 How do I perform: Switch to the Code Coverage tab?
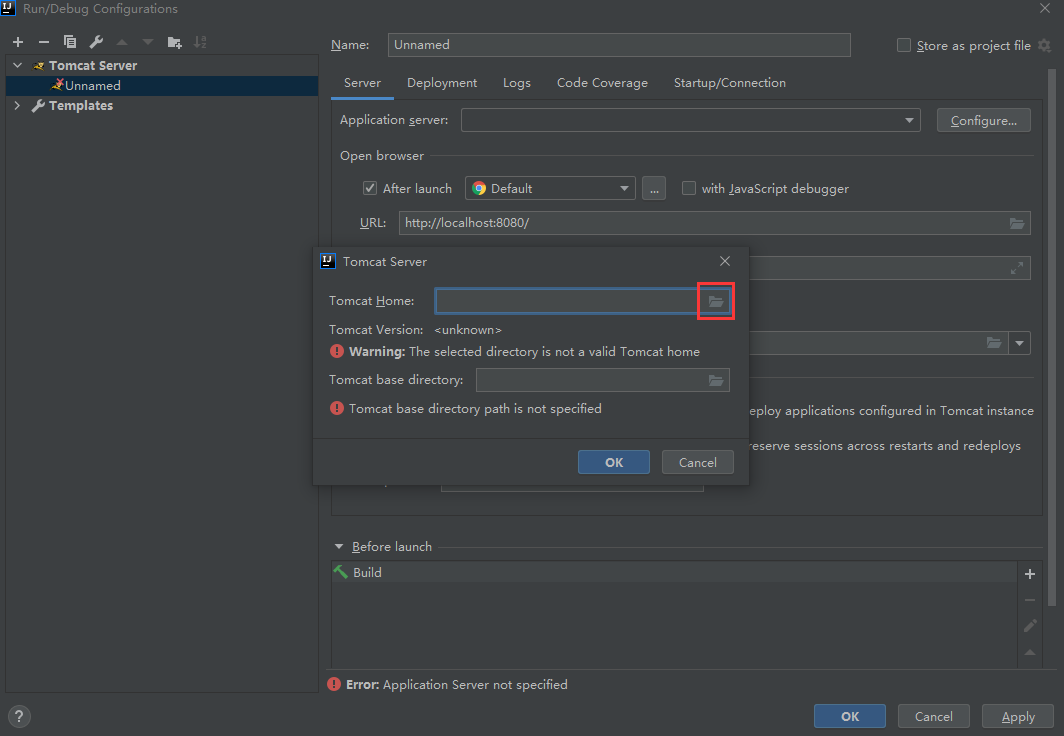602,83
